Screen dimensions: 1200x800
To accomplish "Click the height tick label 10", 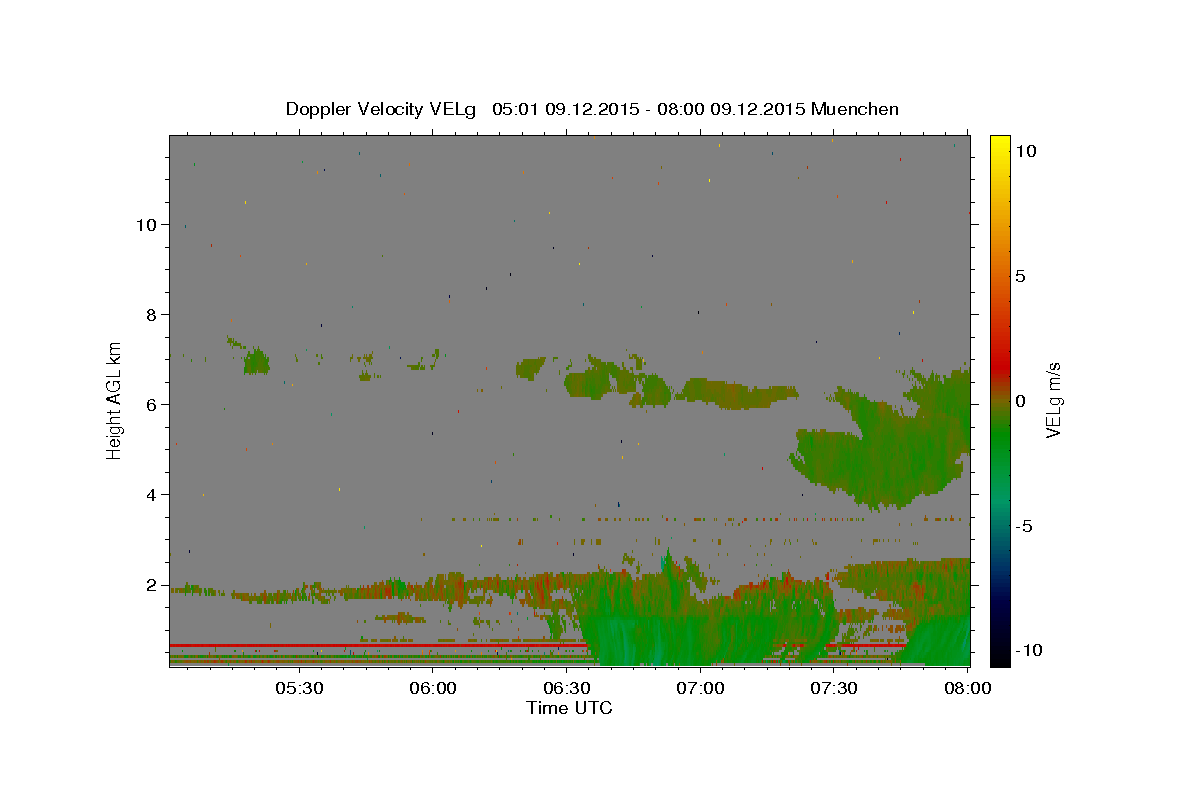I will (x=147, y=225).
